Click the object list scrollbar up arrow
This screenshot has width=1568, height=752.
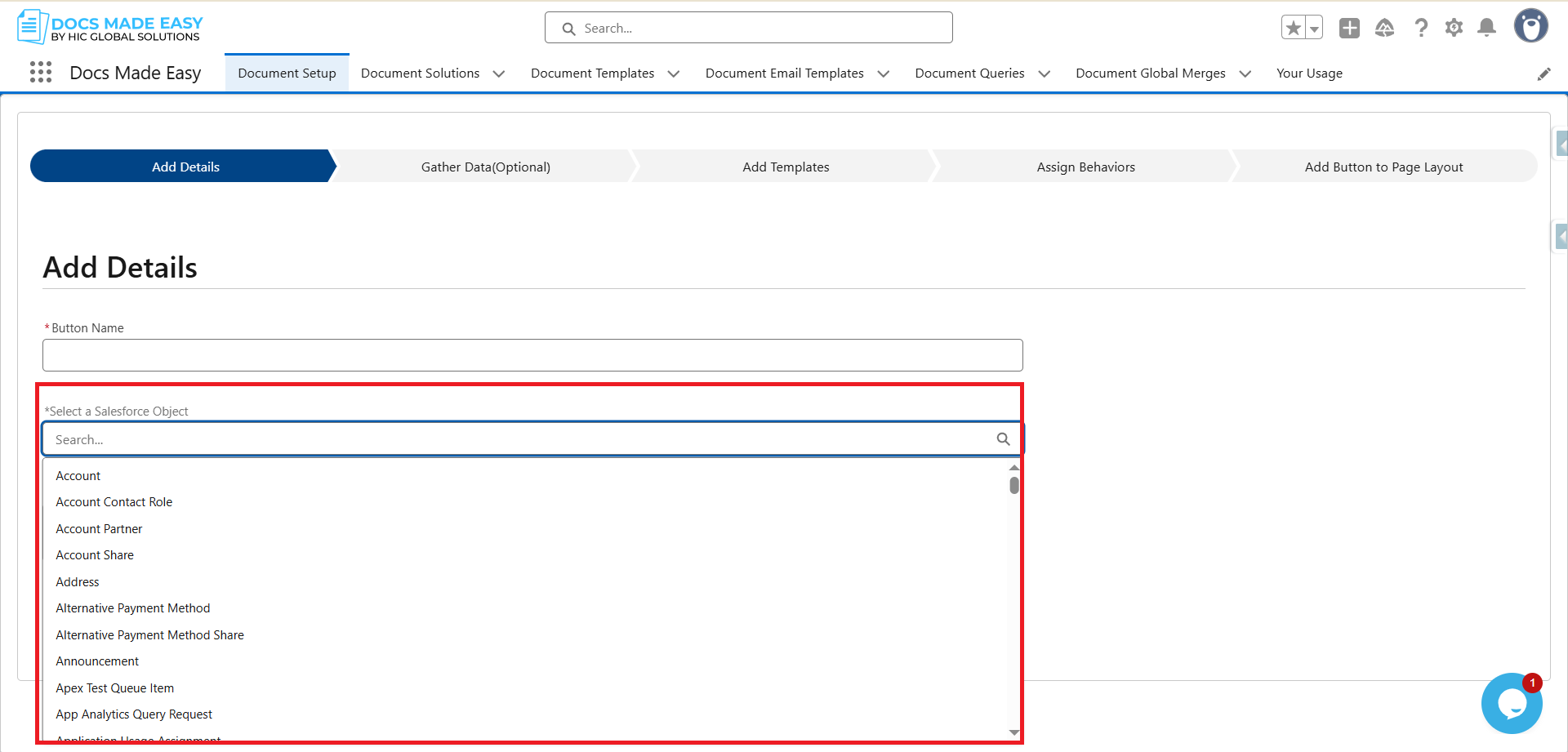(1013, 468)
